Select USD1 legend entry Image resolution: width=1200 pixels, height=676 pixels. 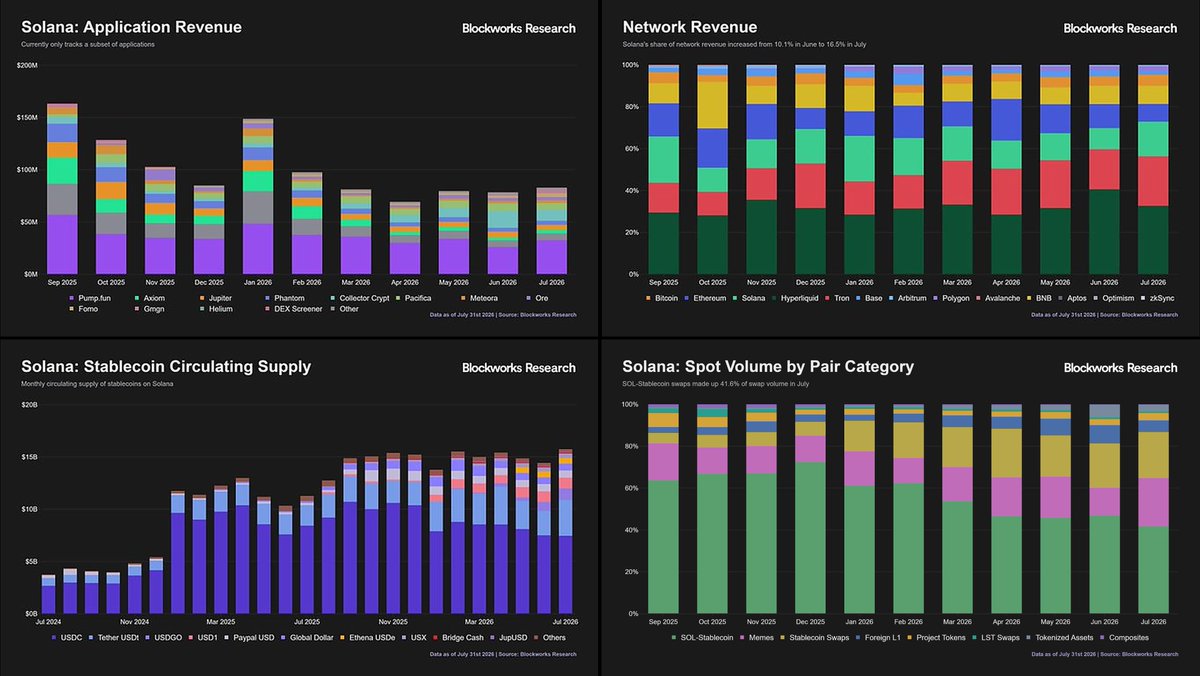[x=203, y=638]
